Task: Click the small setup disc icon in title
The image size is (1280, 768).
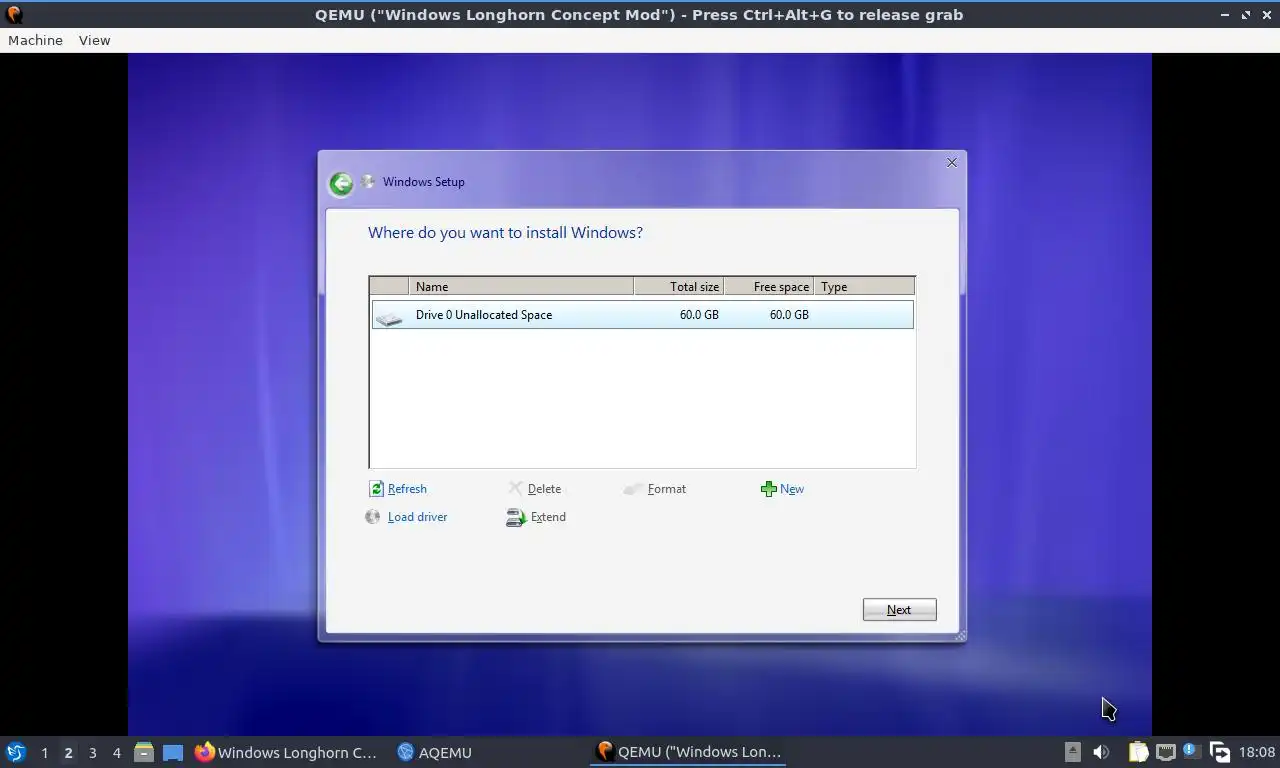Action: pos(367,182)
